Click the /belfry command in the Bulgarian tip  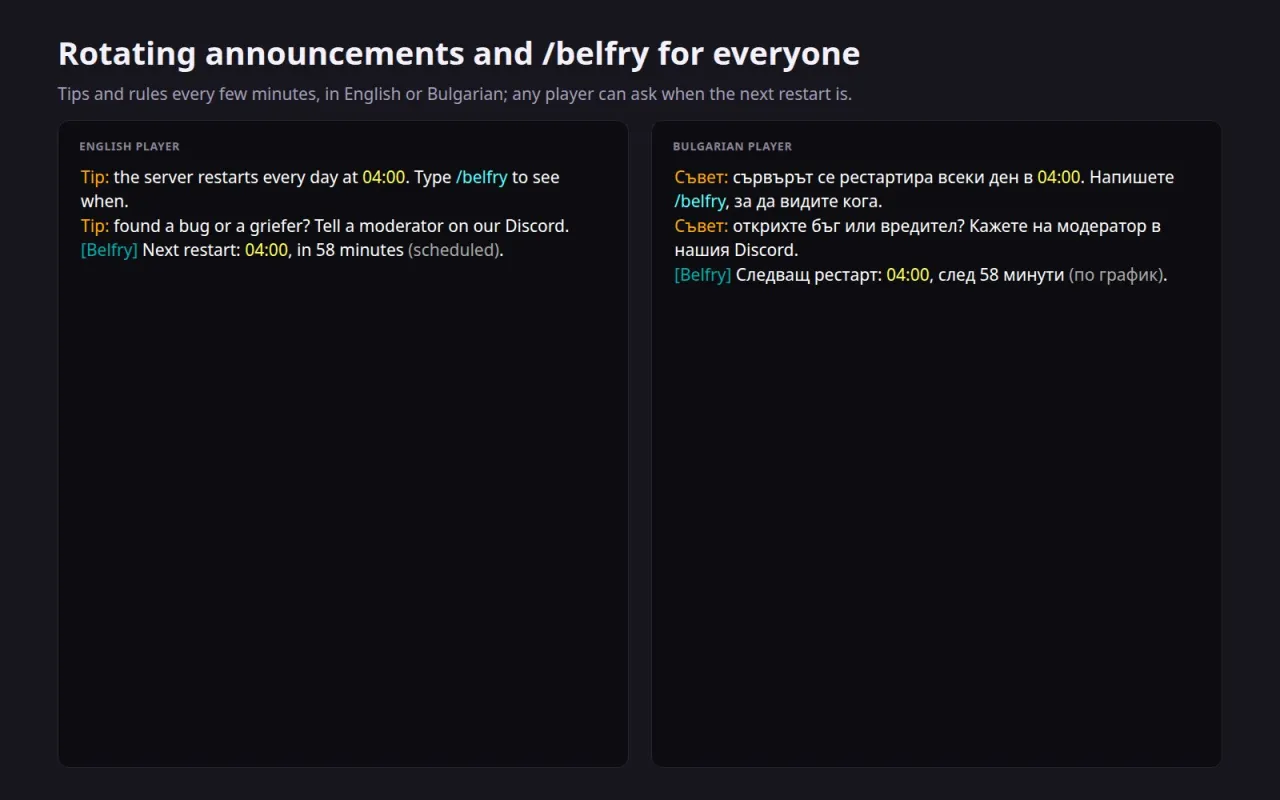pyautogui.click(x=700, y=201)
